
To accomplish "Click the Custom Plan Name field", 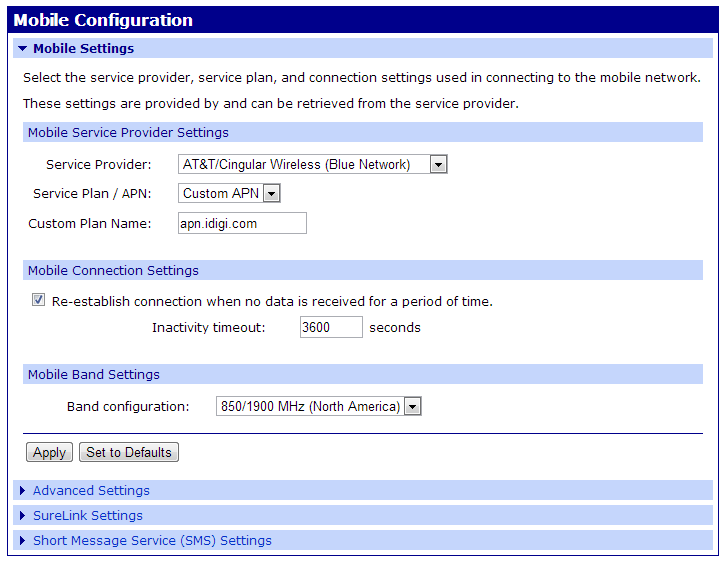I will click(242, 223).
